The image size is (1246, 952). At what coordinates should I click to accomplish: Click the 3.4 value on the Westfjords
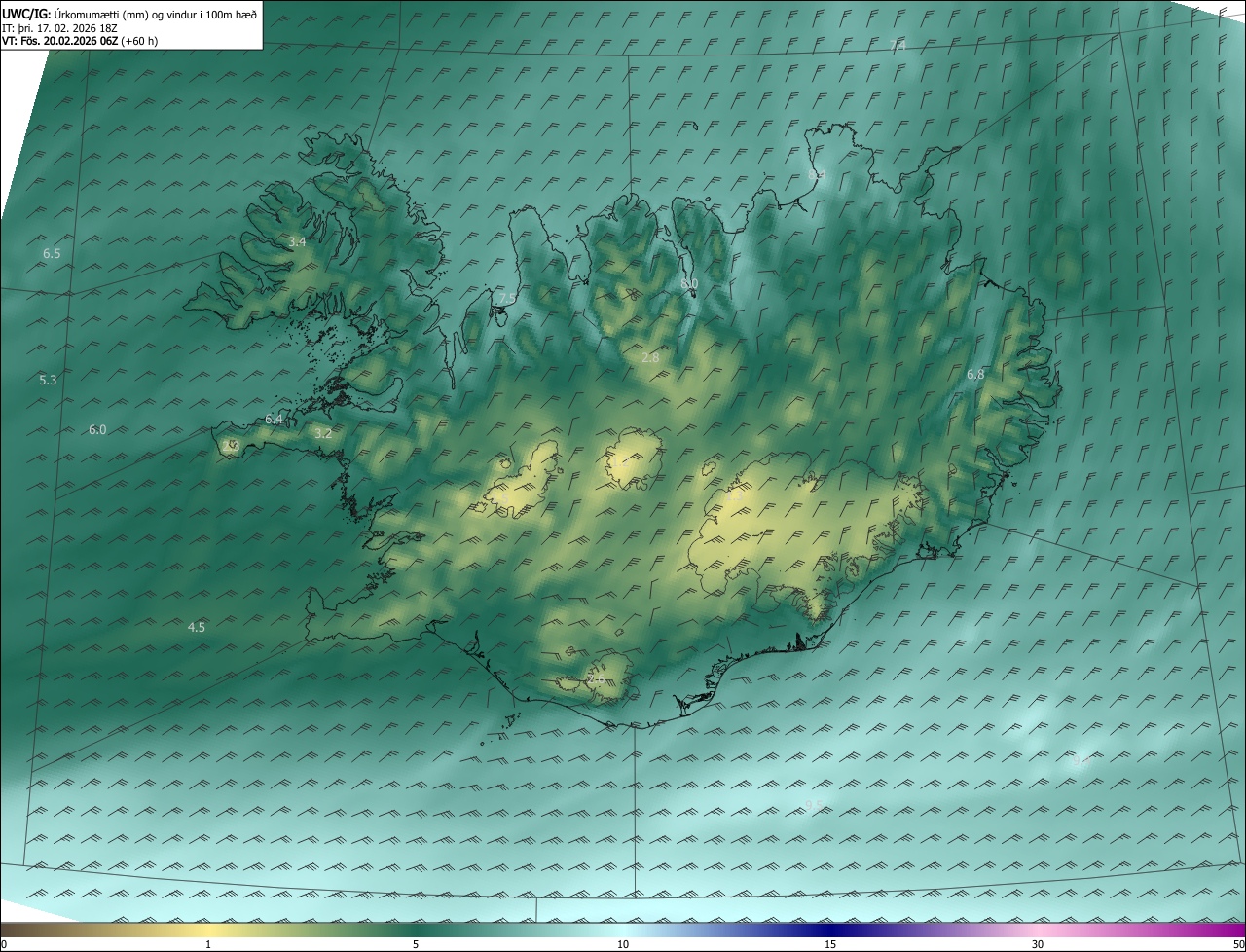[x=297, y=241]
